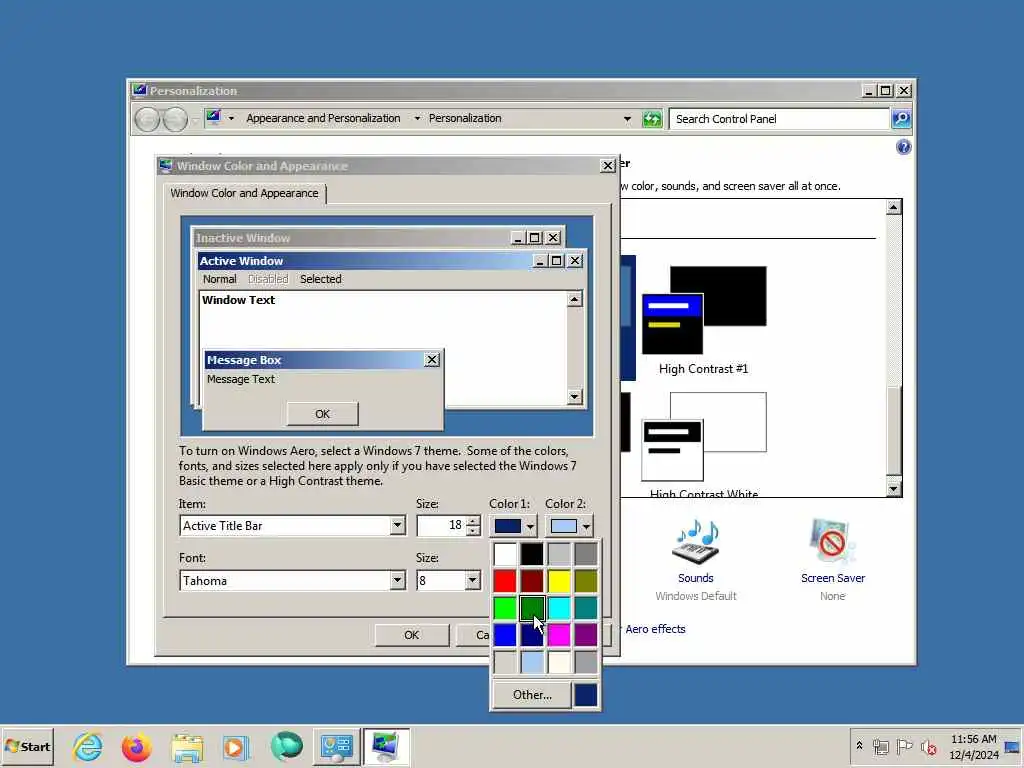
Task: Click the Other... custom color button
Action: (x=532, y=695)
